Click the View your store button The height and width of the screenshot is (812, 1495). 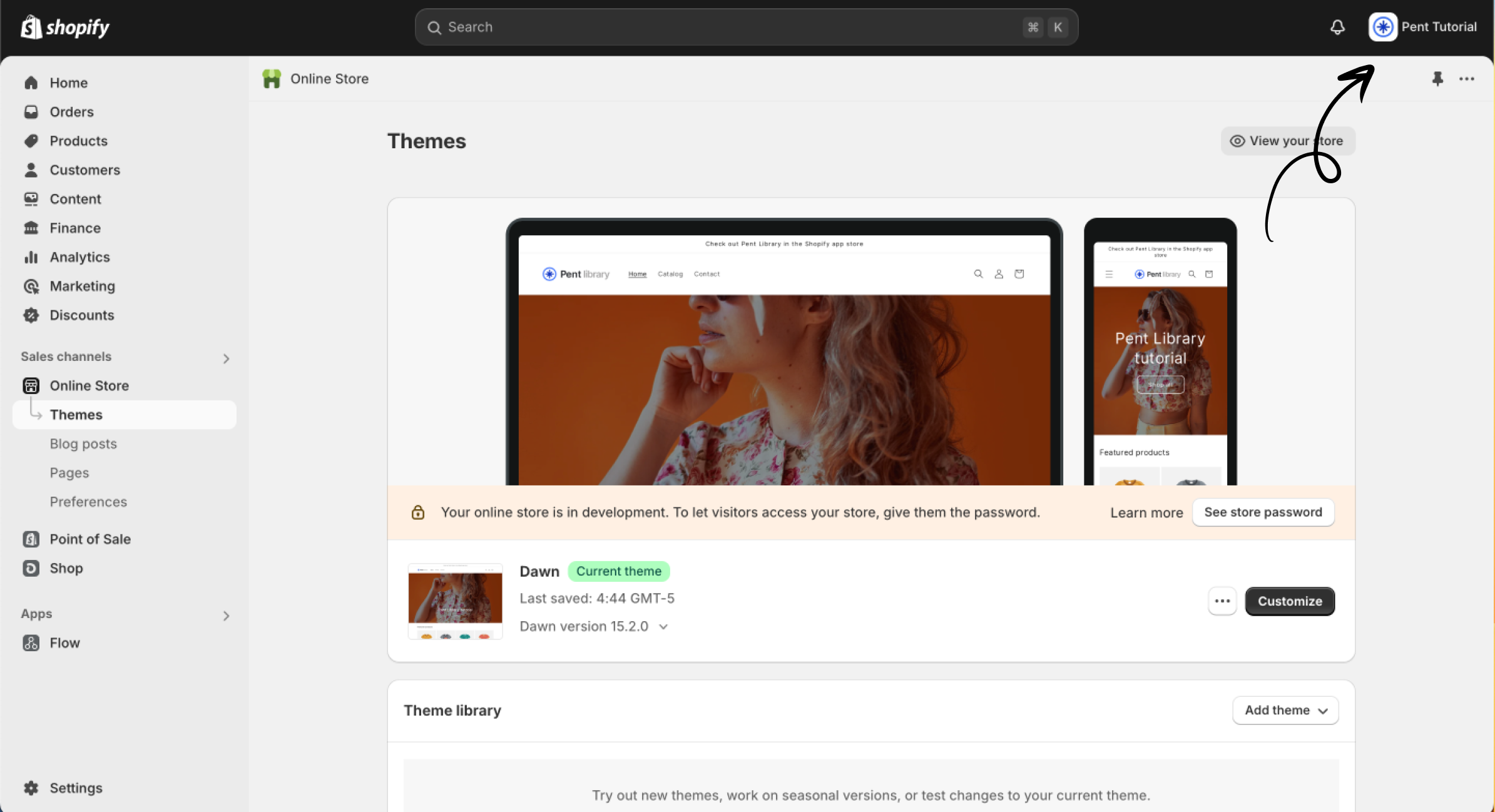1288,141
